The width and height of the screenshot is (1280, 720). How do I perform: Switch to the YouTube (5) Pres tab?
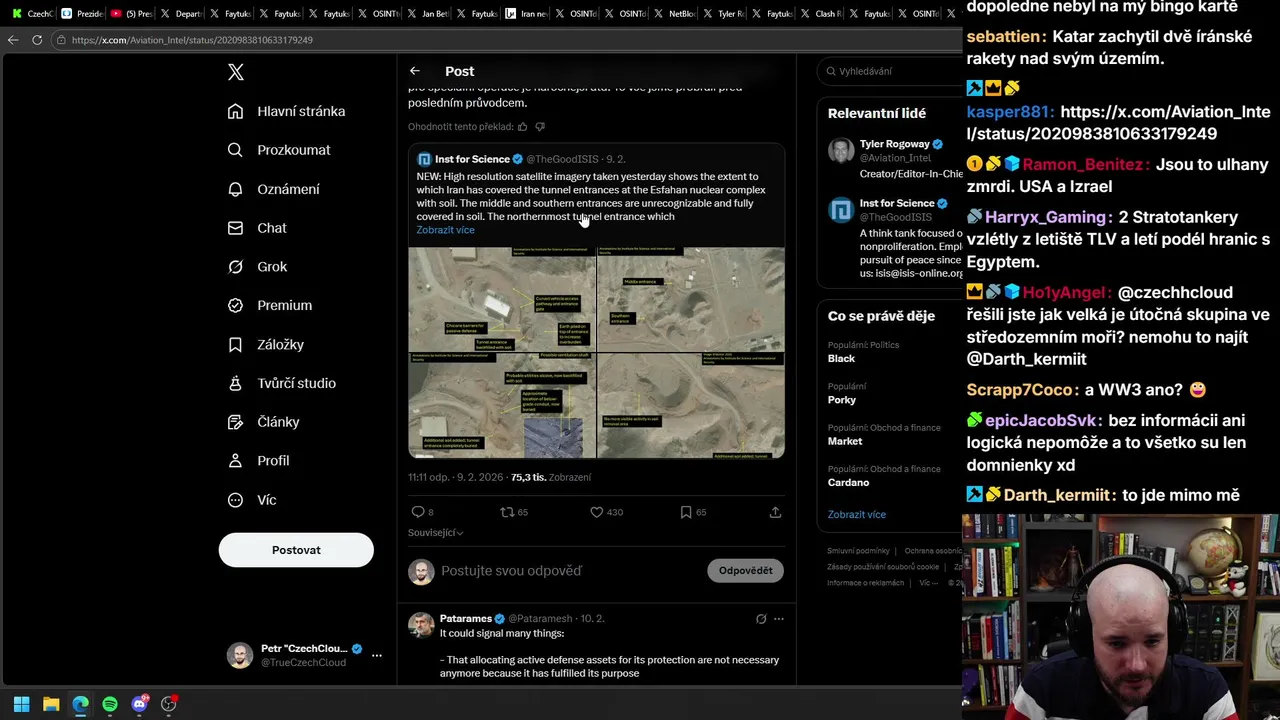coord(130,14)
